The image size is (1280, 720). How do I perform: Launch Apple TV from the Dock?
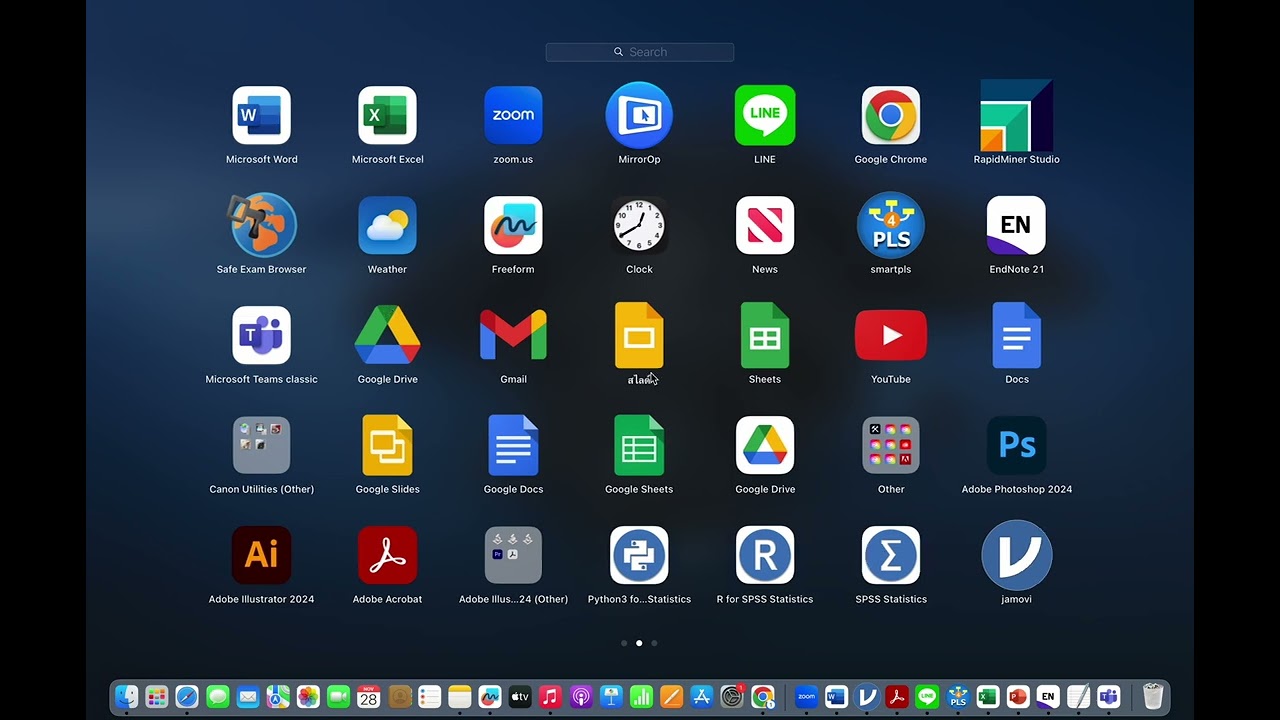pos(520,697)
